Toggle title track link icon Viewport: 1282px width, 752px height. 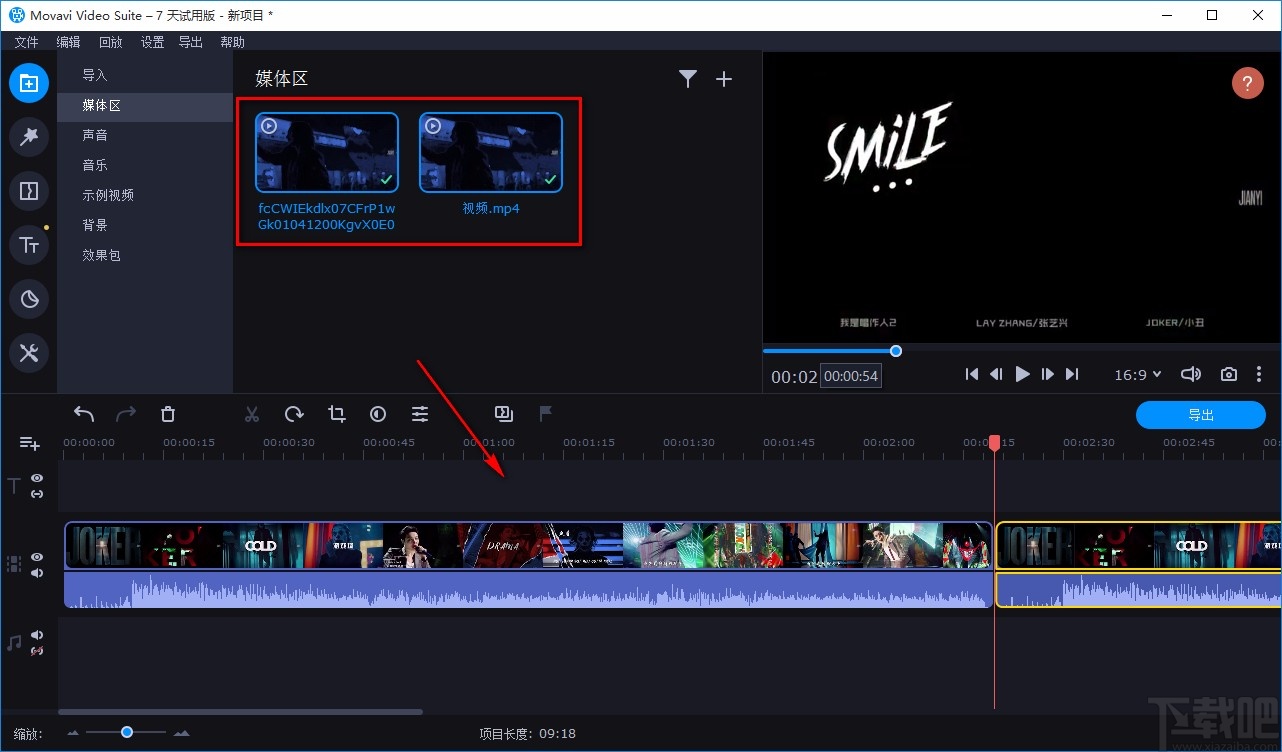coord(37,494)
